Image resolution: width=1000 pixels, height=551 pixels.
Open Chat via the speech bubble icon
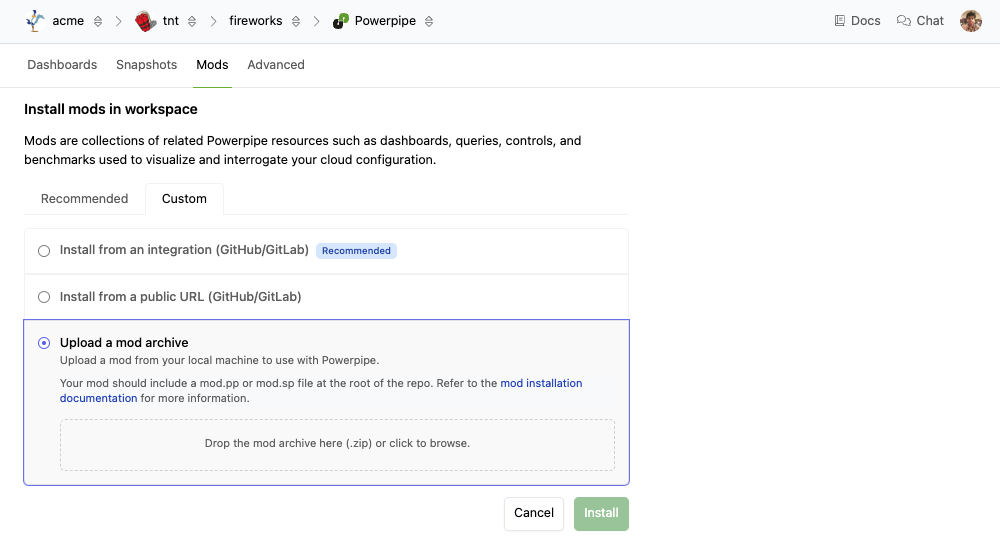pos(904,21)
